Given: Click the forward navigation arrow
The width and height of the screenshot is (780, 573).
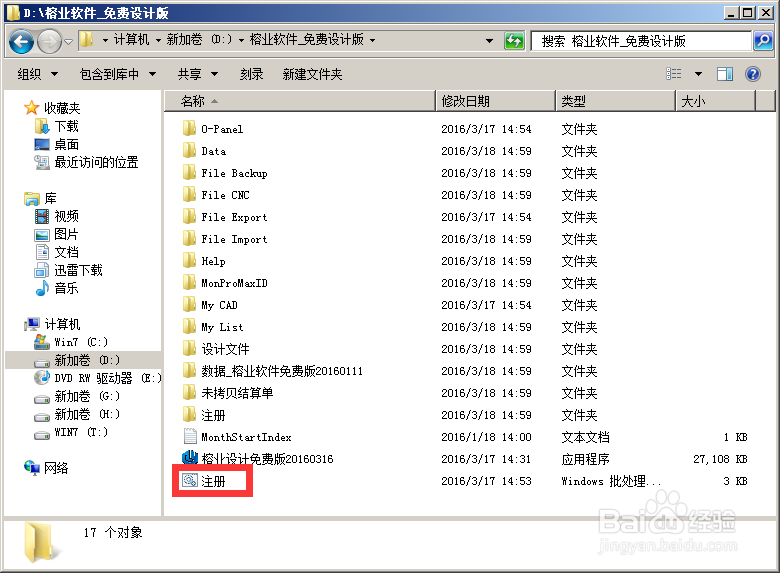Looking at the screenshot, I should 49,41.
